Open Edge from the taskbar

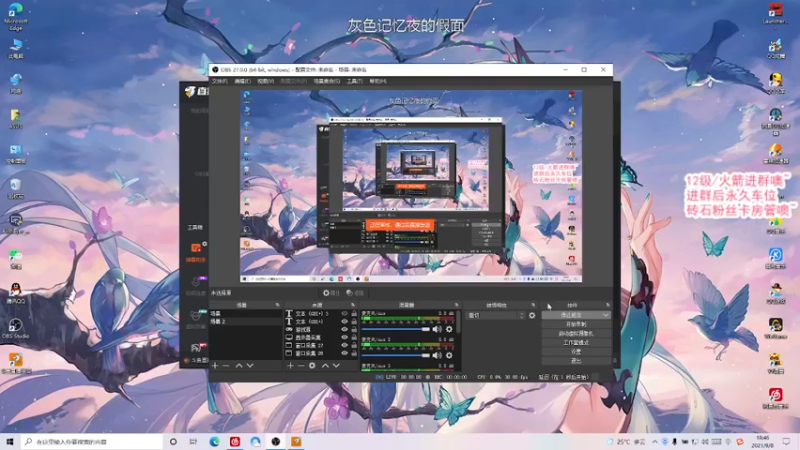point(214,441)
